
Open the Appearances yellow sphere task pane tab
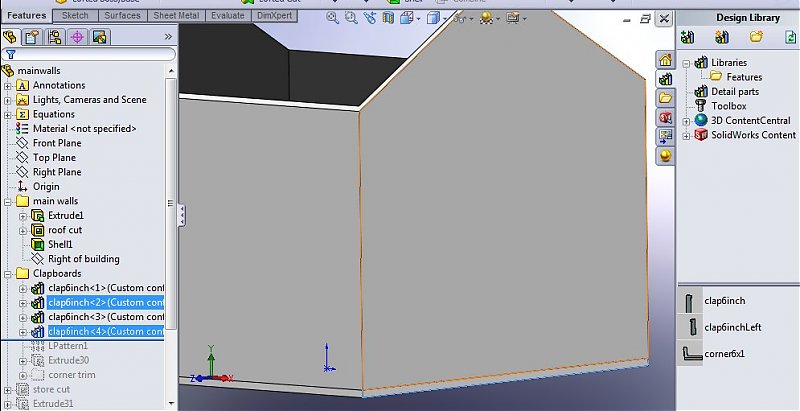pos(665,155)
